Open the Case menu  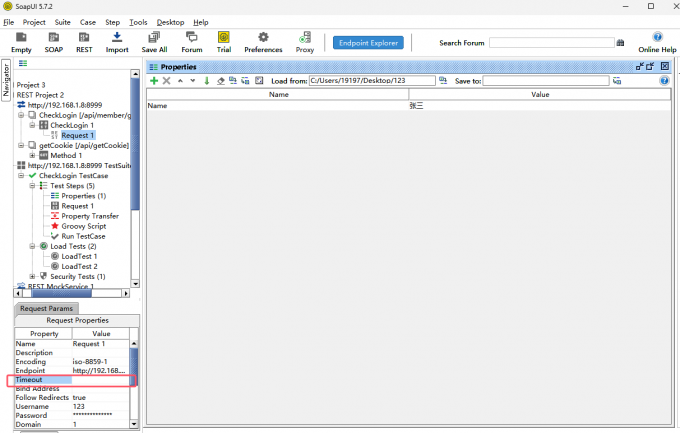tap(88, 22)
